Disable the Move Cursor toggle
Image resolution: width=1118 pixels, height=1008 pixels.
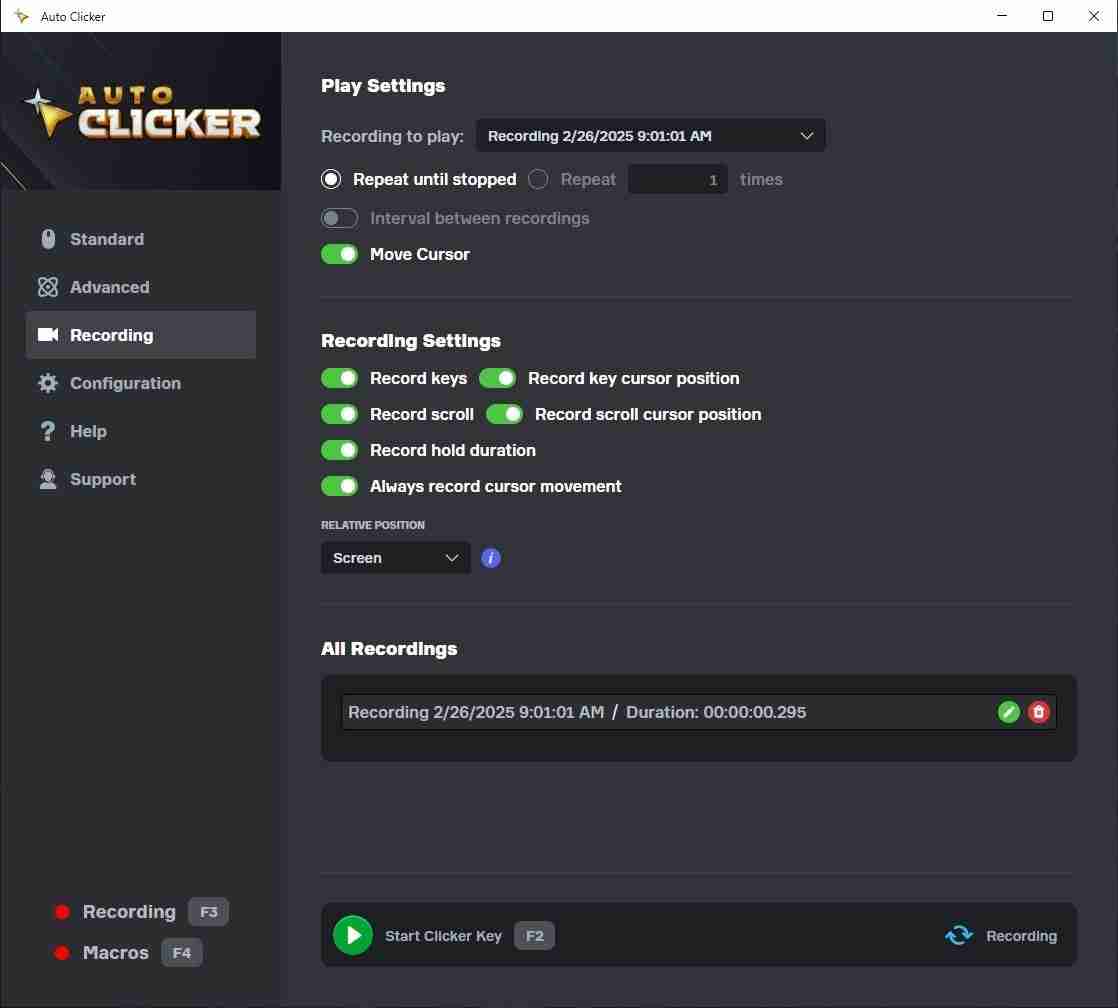tap(339, 254)
